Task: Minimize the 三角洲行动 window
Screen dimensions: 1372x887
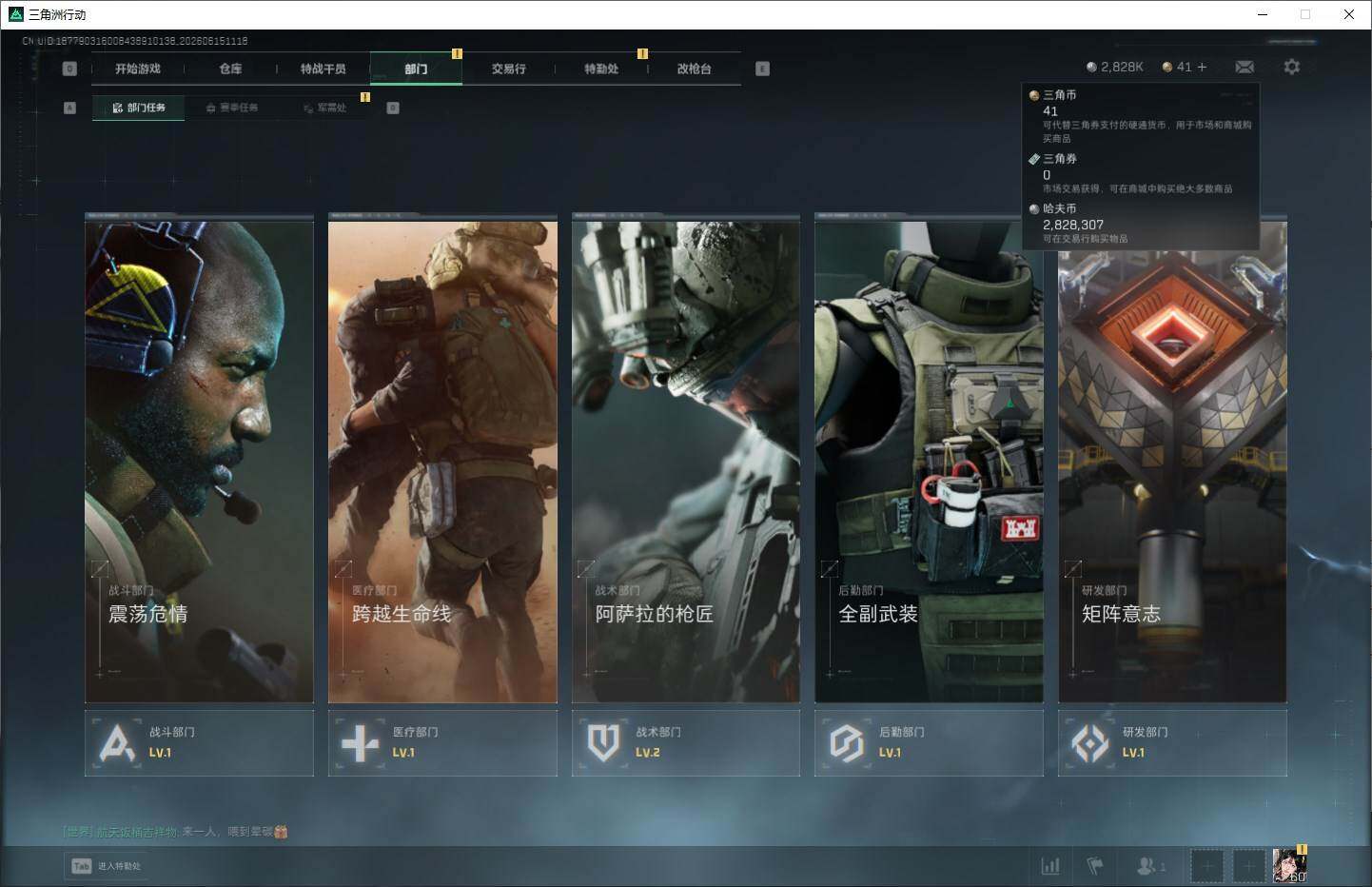Action: coord(1263,14)
